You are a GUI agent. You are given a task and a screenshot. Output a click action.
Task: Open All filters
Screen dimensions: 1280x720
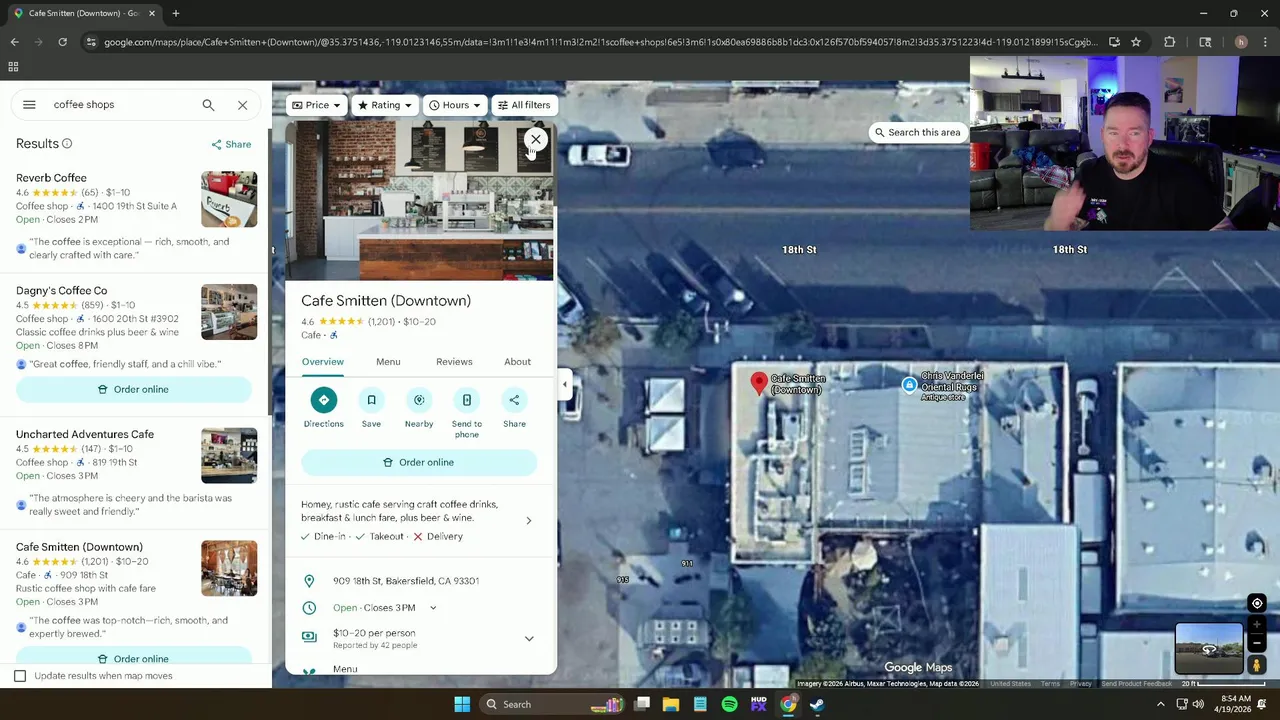click(523, 105)
